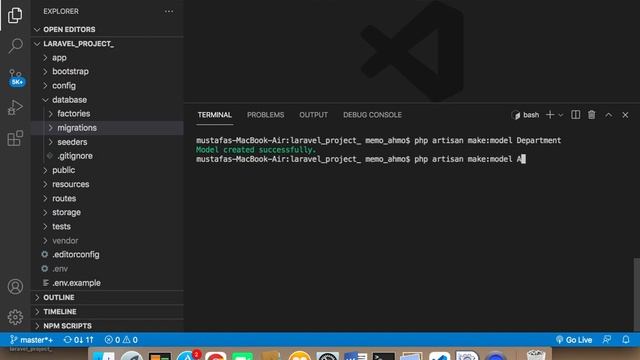Open the .editorconfig file

tap(108, 254)
